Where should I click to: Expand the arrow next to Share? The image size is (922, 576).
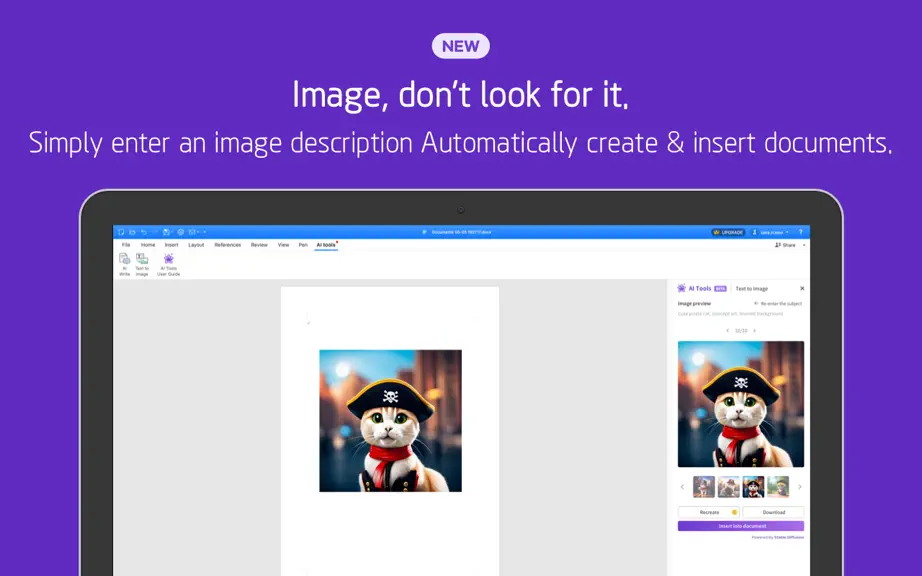804,245
